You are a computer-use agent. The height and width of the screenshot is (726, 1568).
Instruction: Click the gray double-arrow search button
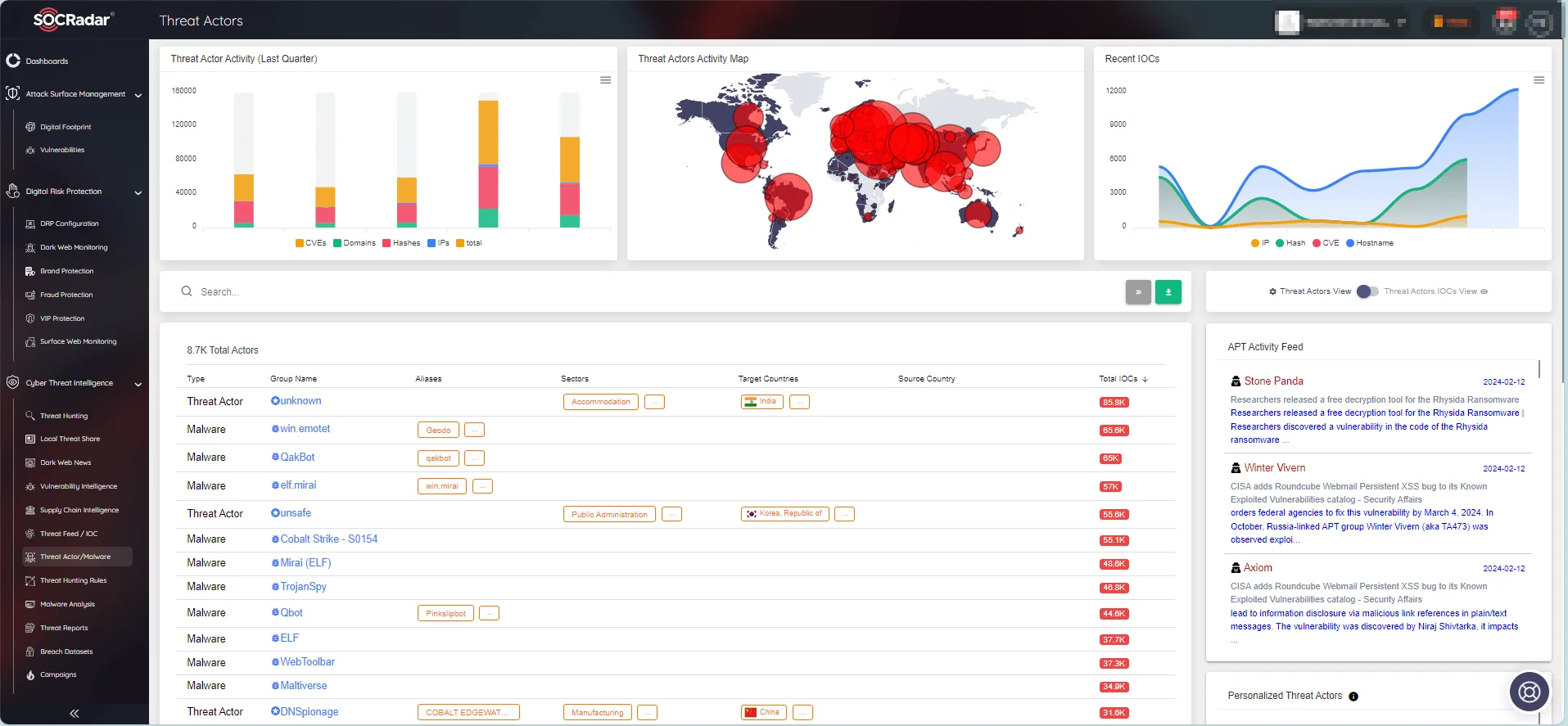point(1138,292)
